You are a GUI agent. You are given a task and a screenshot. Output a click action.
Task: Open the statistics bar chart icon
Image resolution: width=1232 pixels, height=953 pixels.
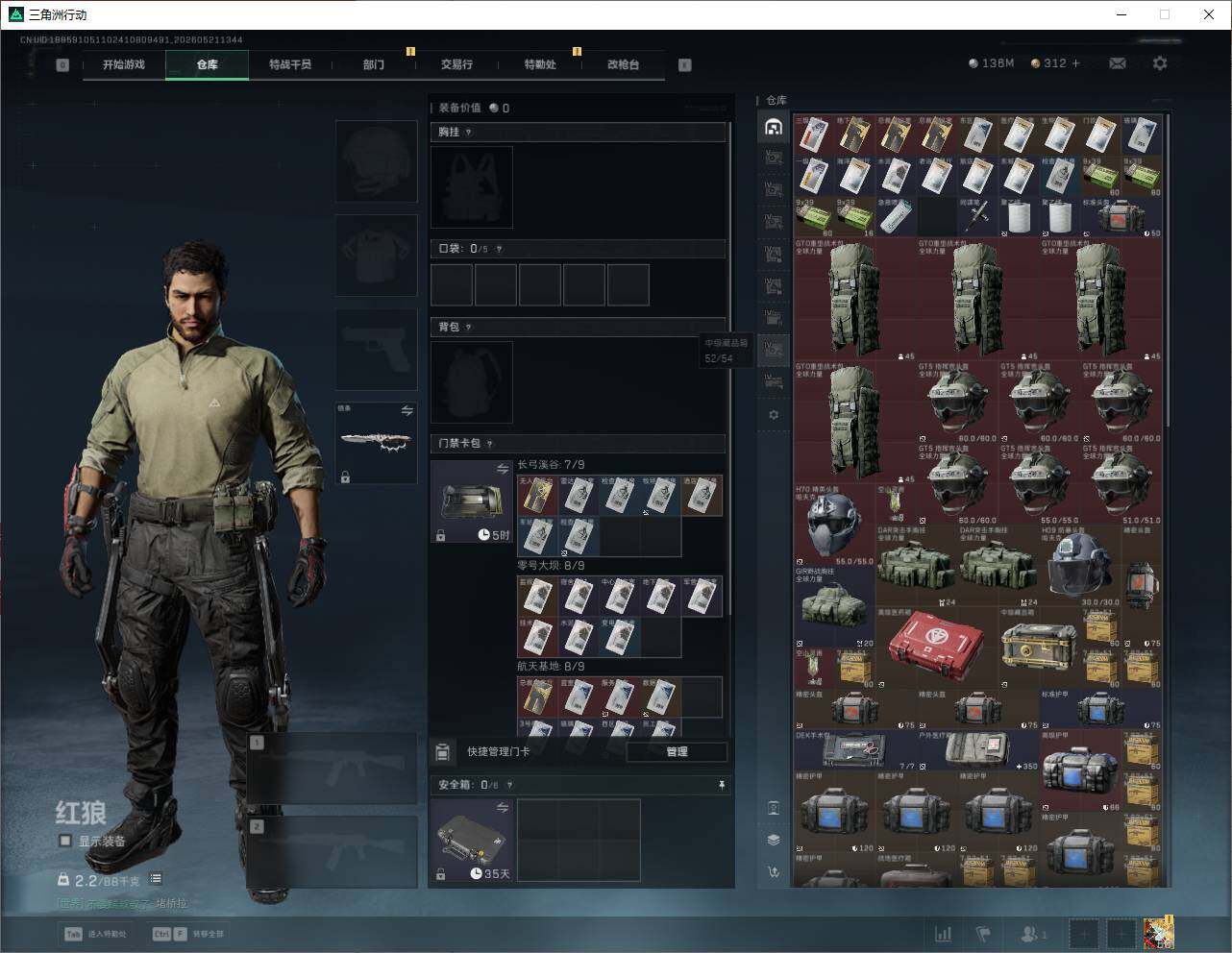(x=944, y=933)
